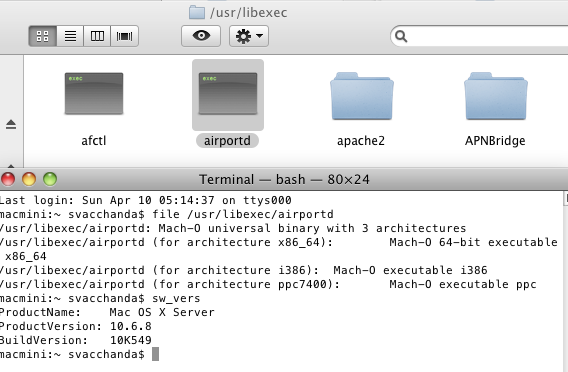Image resolution: width=568 pixels, height=372 pixels.
Task: Select the airportd executable icon
Action: click(x=228, y=94)
